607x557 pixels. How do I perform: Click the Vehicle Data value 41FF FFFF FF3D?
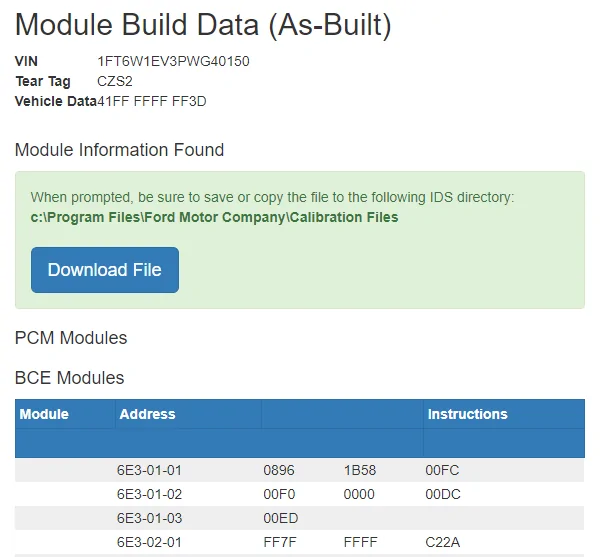pyautogui.click(x=152, y=101)
